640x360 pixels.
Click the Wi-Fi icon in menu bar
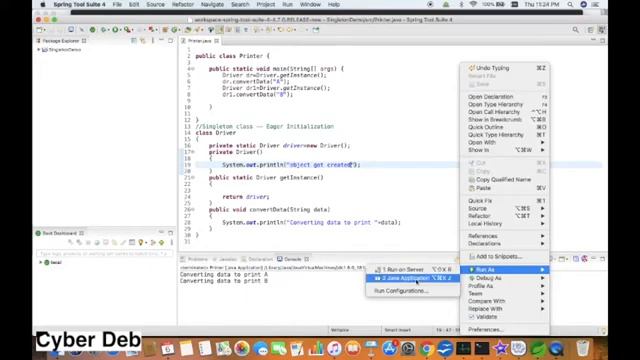pos(473,4)
